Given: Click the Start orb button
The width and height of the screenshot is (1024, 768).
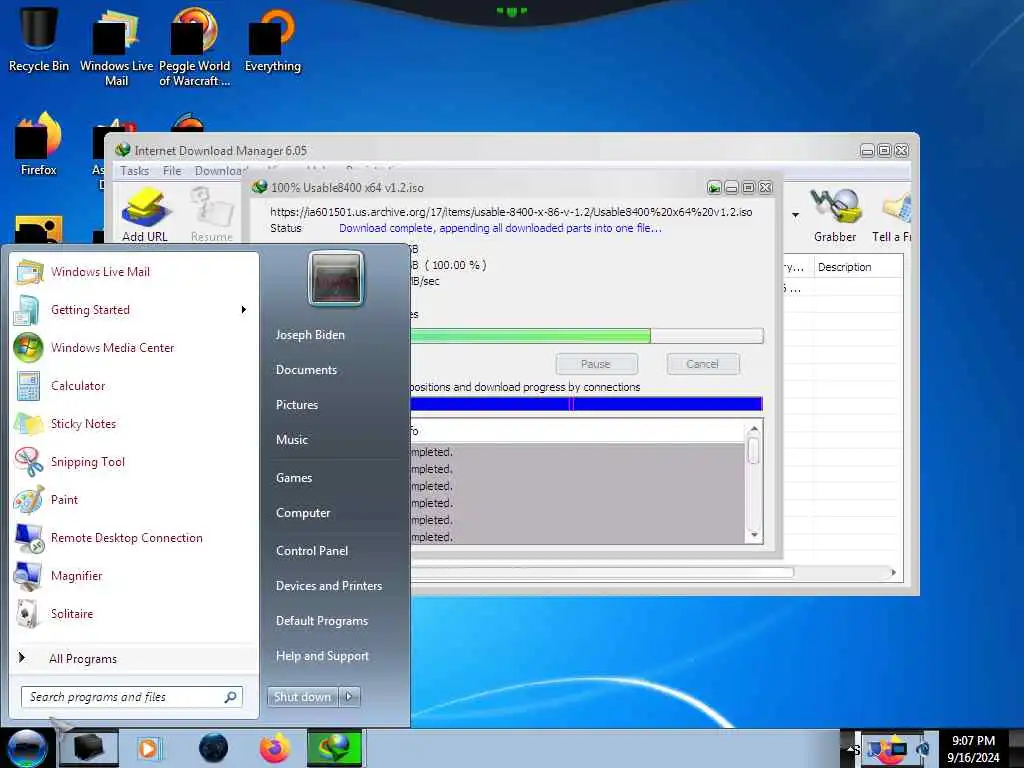Looking at the screenshot, I should (27, 748).
